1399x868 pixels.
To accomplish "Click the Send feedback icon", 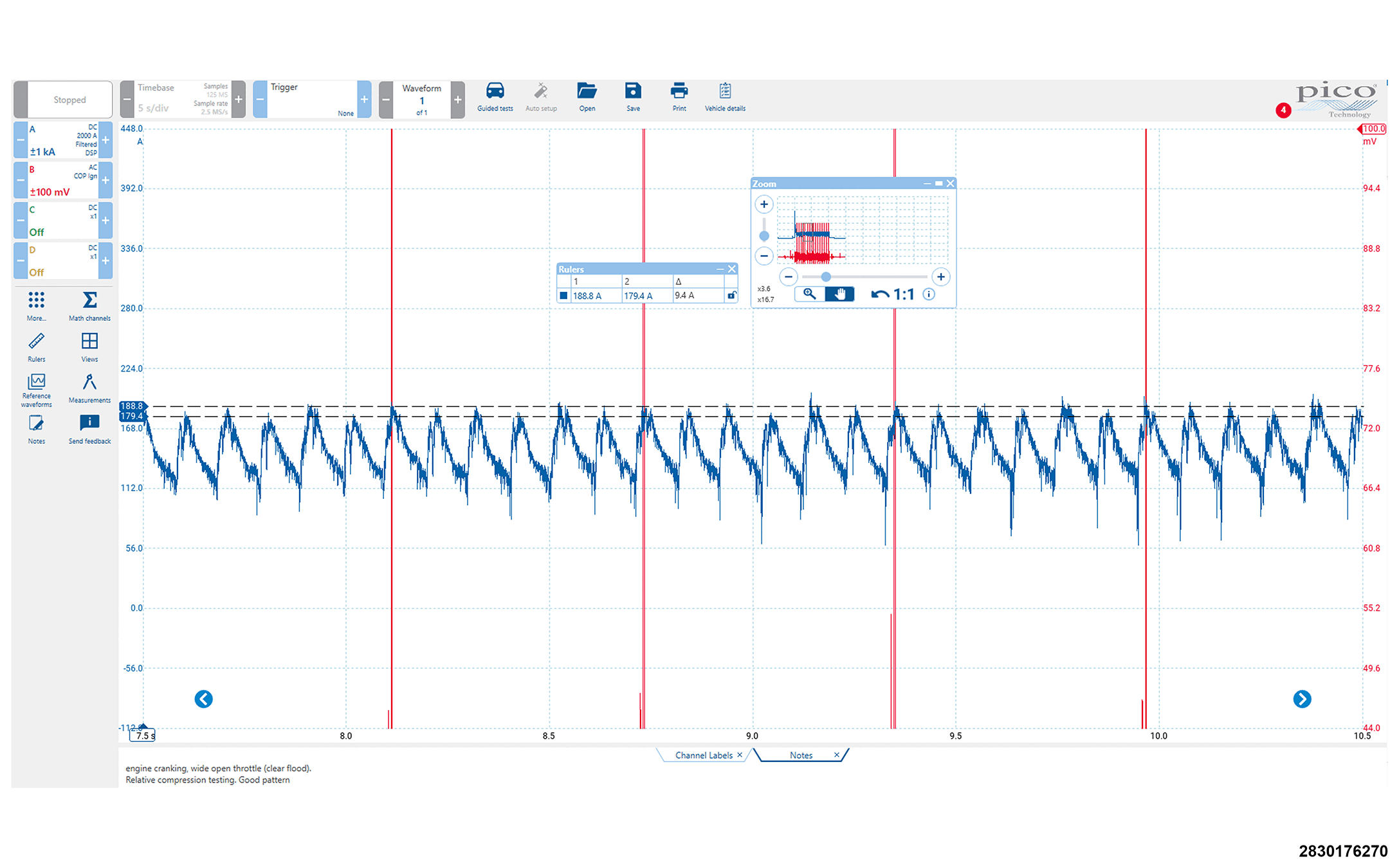I will tap(89, 423).
